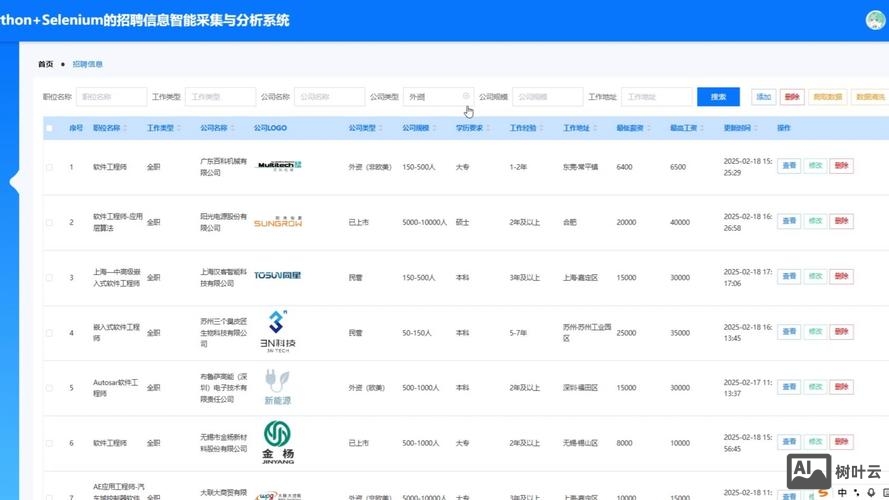This screenshot has height=500, width=889.
Task: Sort table by 更新时间 column sort icon
Action: click(756, 128)
